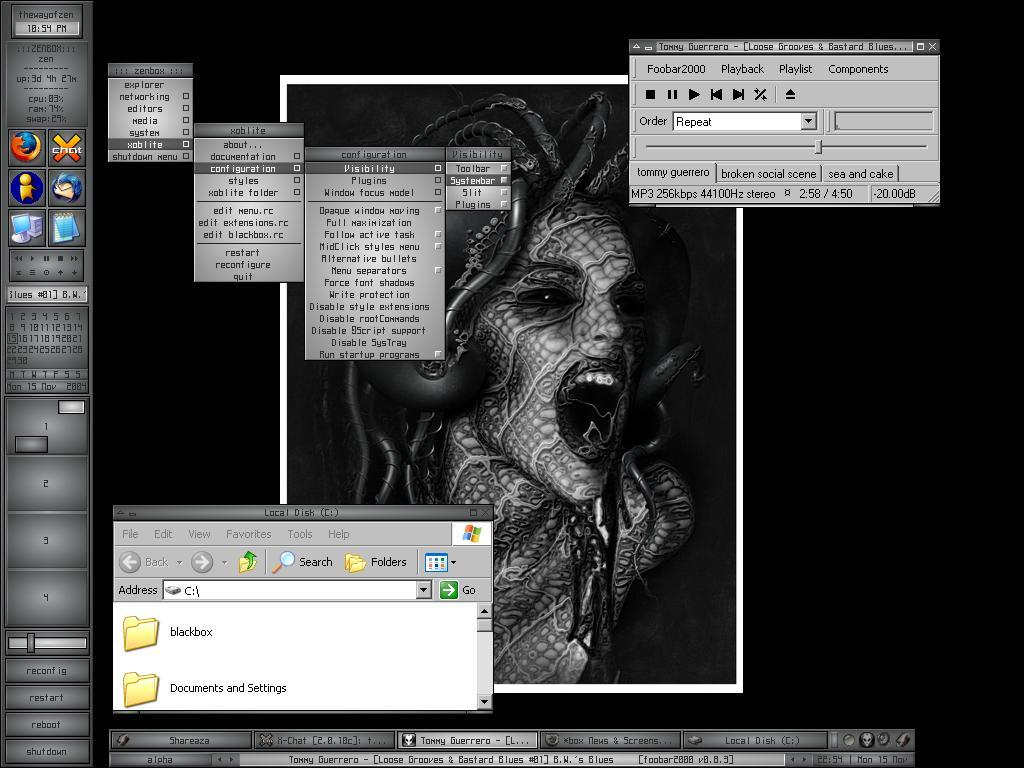
Task: Toggle Systembar visibility checkbox
Action: coord(504,180)
